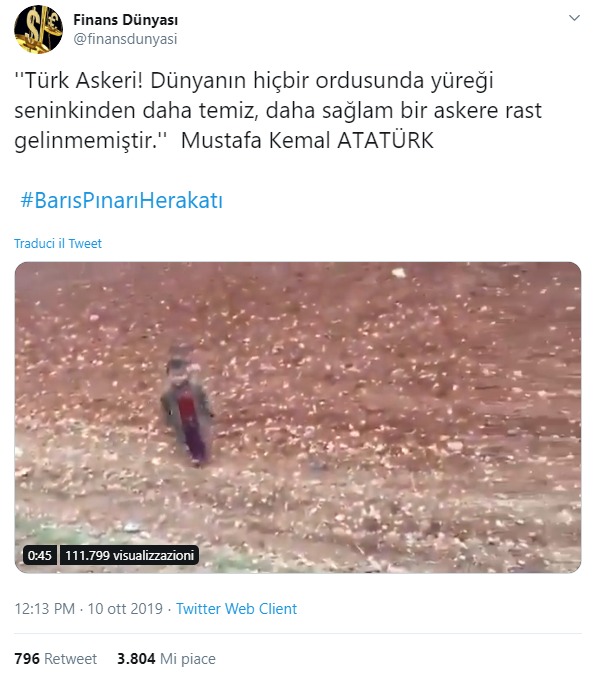Click the 796 retweet count number

(27, 659)
